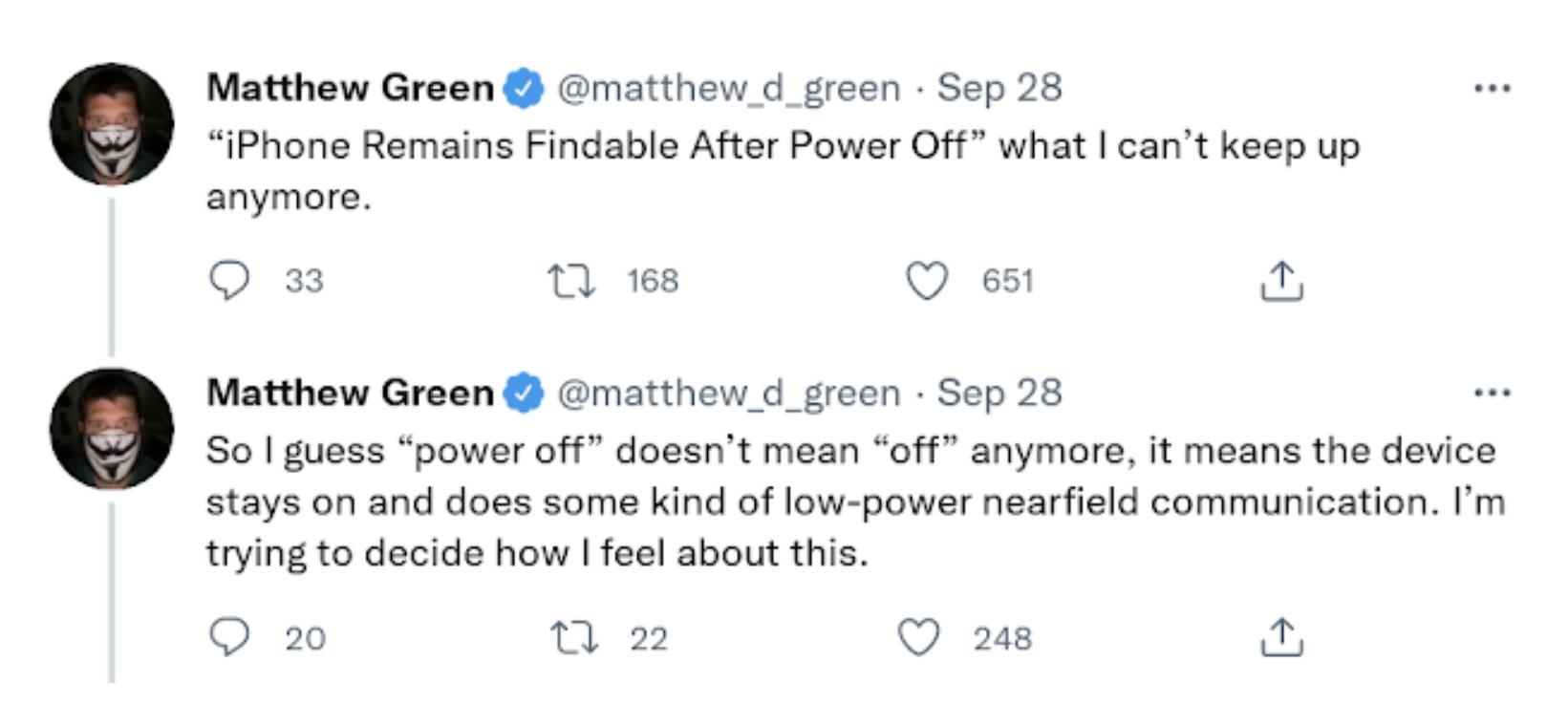Retweet the "power off" second tweet
The image size is (1568, 725).
coord(574,637)
